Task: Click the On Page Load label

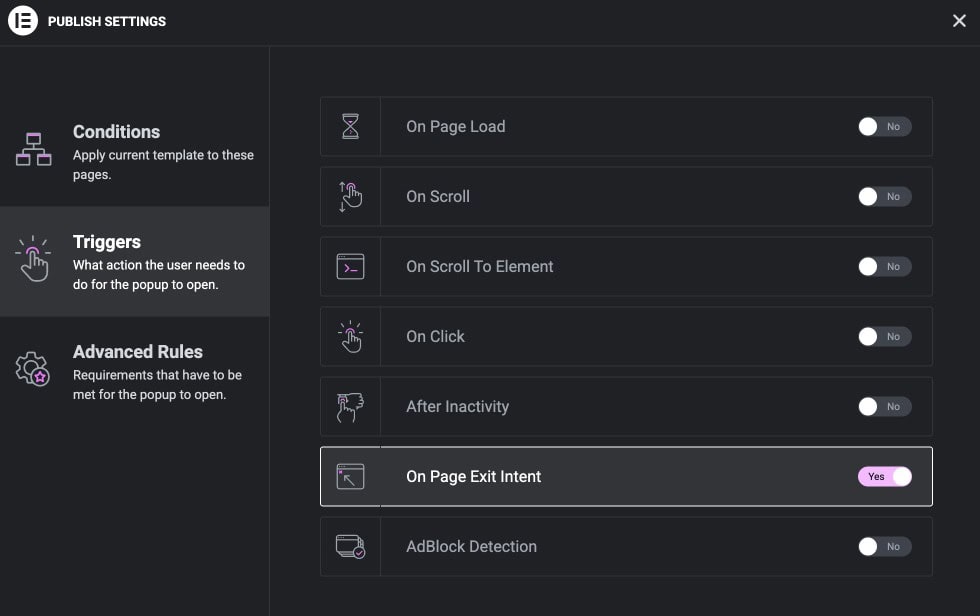Action: pos(456,127)
